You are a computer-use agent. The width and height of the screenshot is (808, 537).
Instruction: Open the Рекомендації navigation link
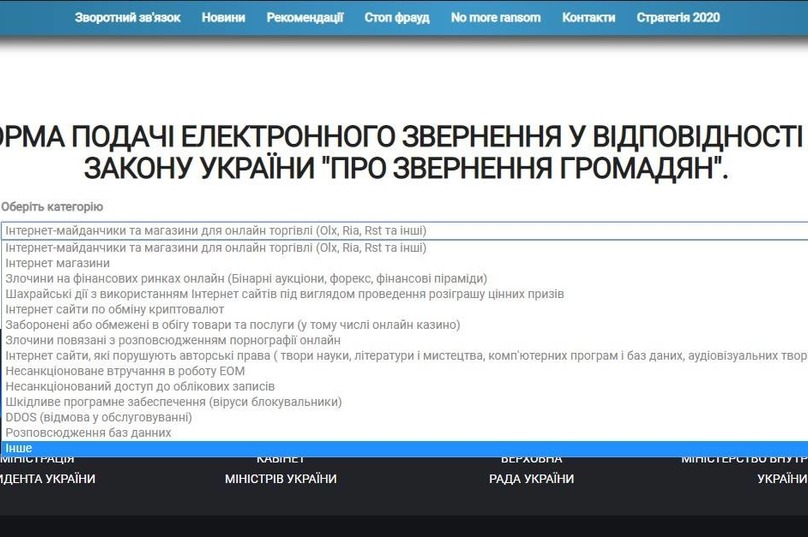click(x=305, y=18)
